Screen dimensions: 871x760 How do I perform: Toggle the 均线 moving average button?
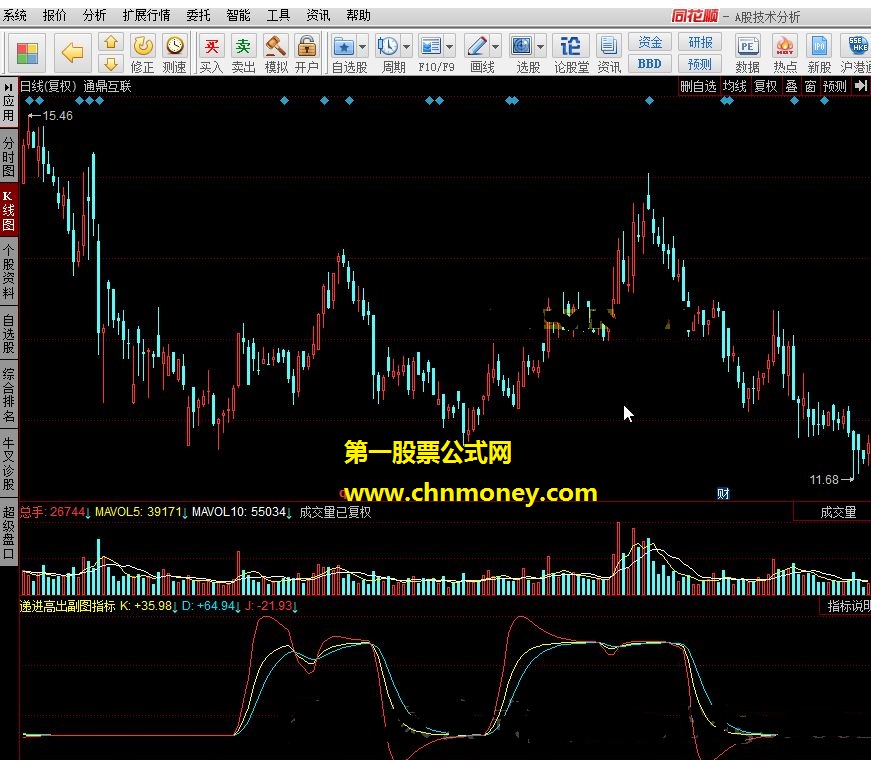734,86
